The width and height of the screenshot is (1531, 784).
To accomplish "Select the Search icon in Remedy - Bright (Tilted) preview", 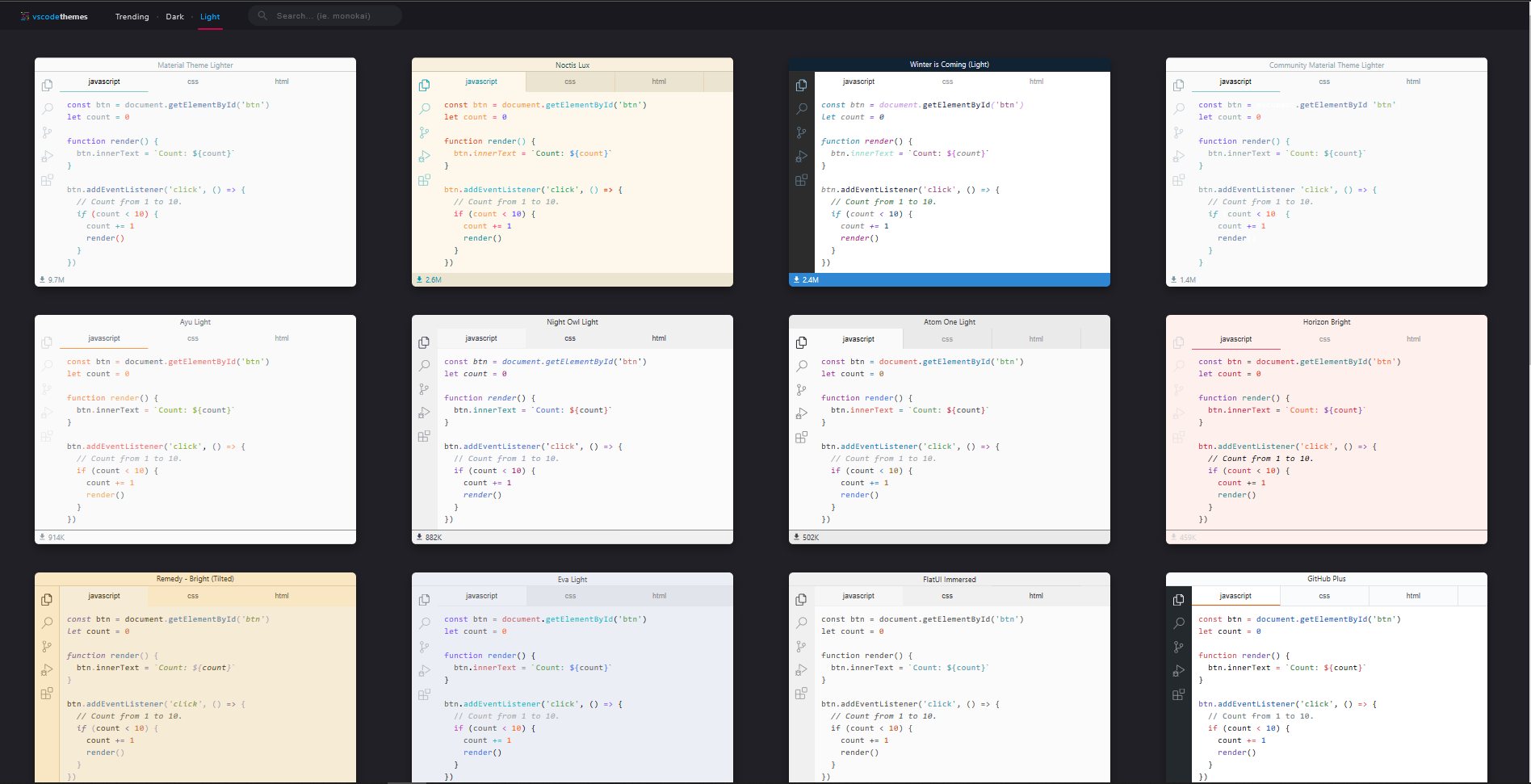I will tap(47, 623).
